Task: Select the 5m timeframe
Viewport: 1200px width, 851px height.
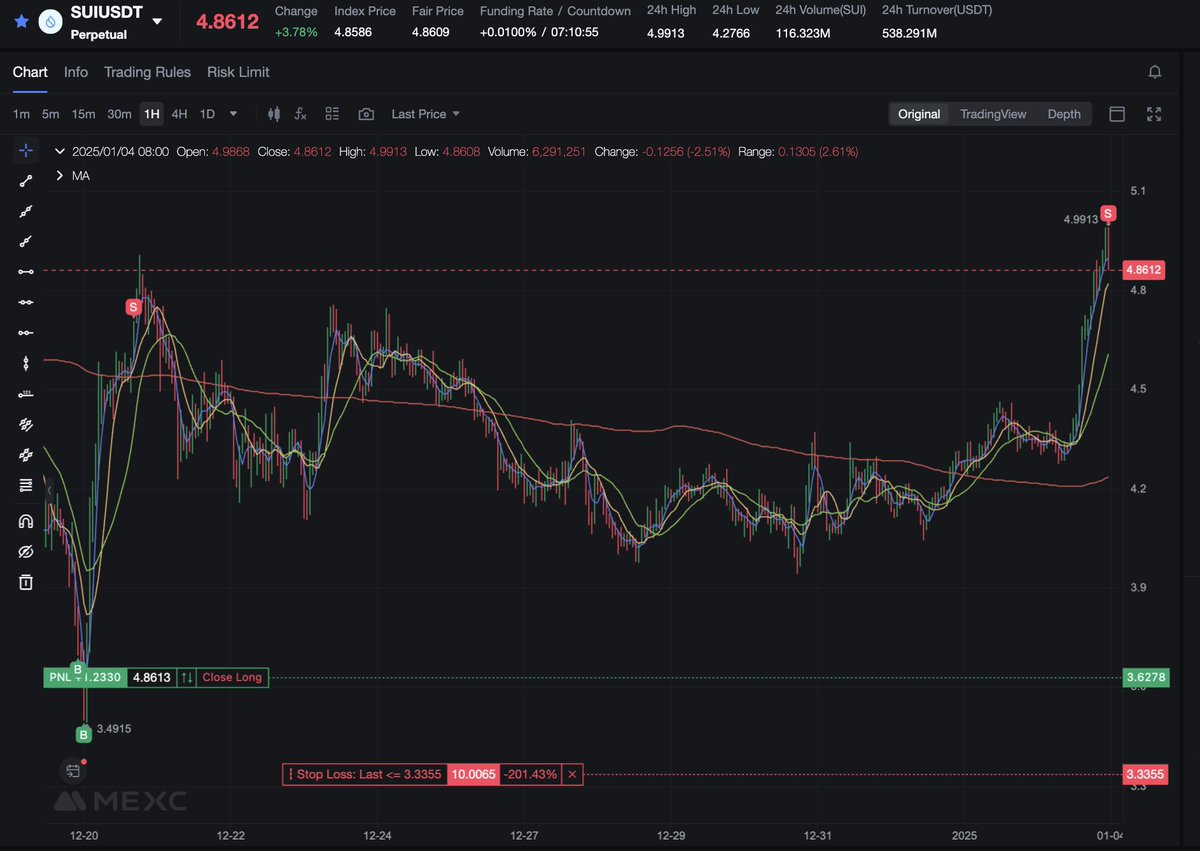Action: pyautogui.click(x=51, y=114)
